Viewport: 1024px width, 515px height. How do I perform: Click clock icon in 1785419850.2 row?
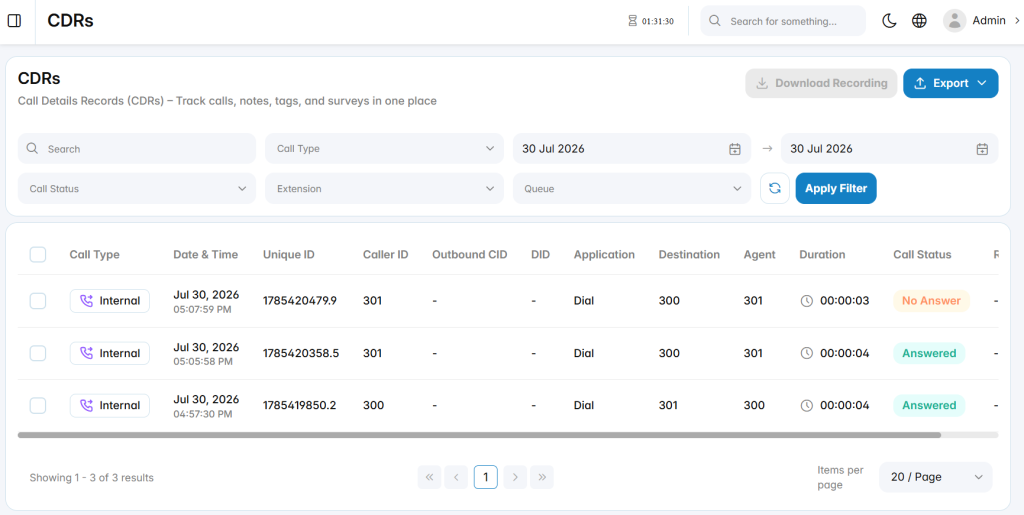(807, 405)
